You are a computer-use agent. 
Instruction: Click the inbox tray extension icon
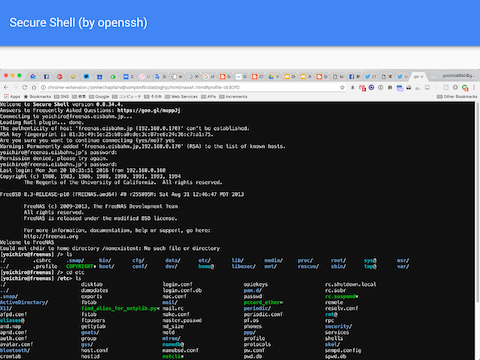click(409, 87)
